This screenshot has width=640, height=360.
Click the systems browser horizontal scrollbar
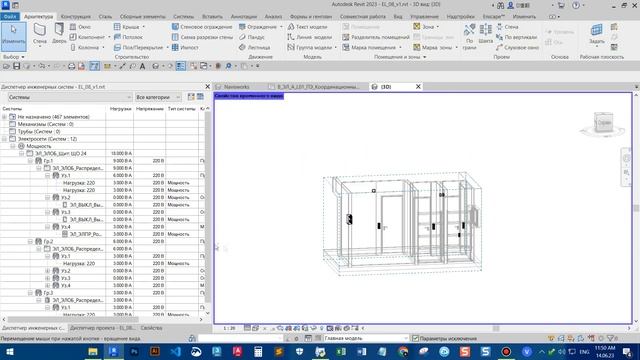tap(73, 320)
